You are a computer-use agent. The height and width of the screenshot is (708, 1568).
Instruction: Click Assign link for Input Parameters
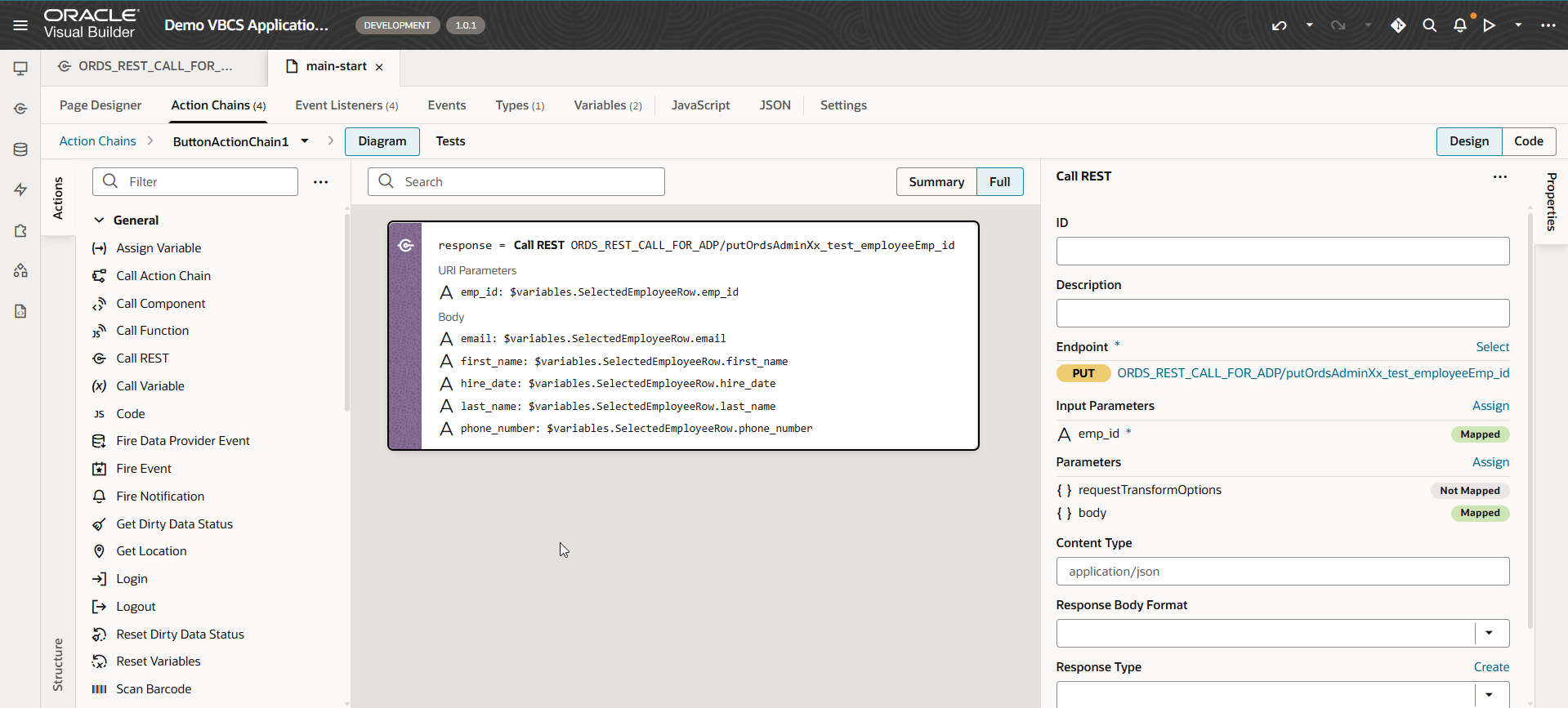[1490, 406]
